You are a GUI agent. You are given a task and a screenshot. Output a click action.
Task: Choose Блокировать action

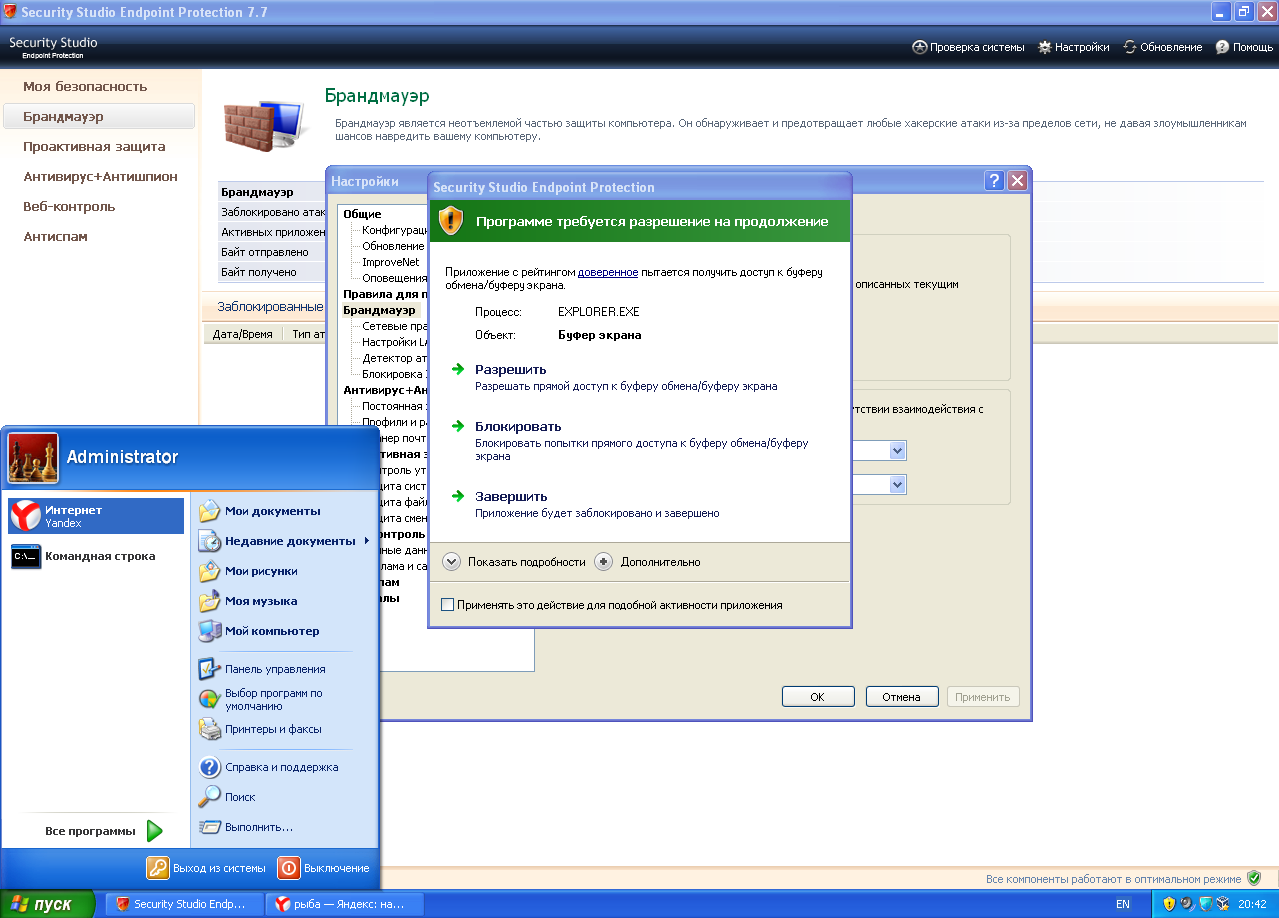tap(518, 426)
